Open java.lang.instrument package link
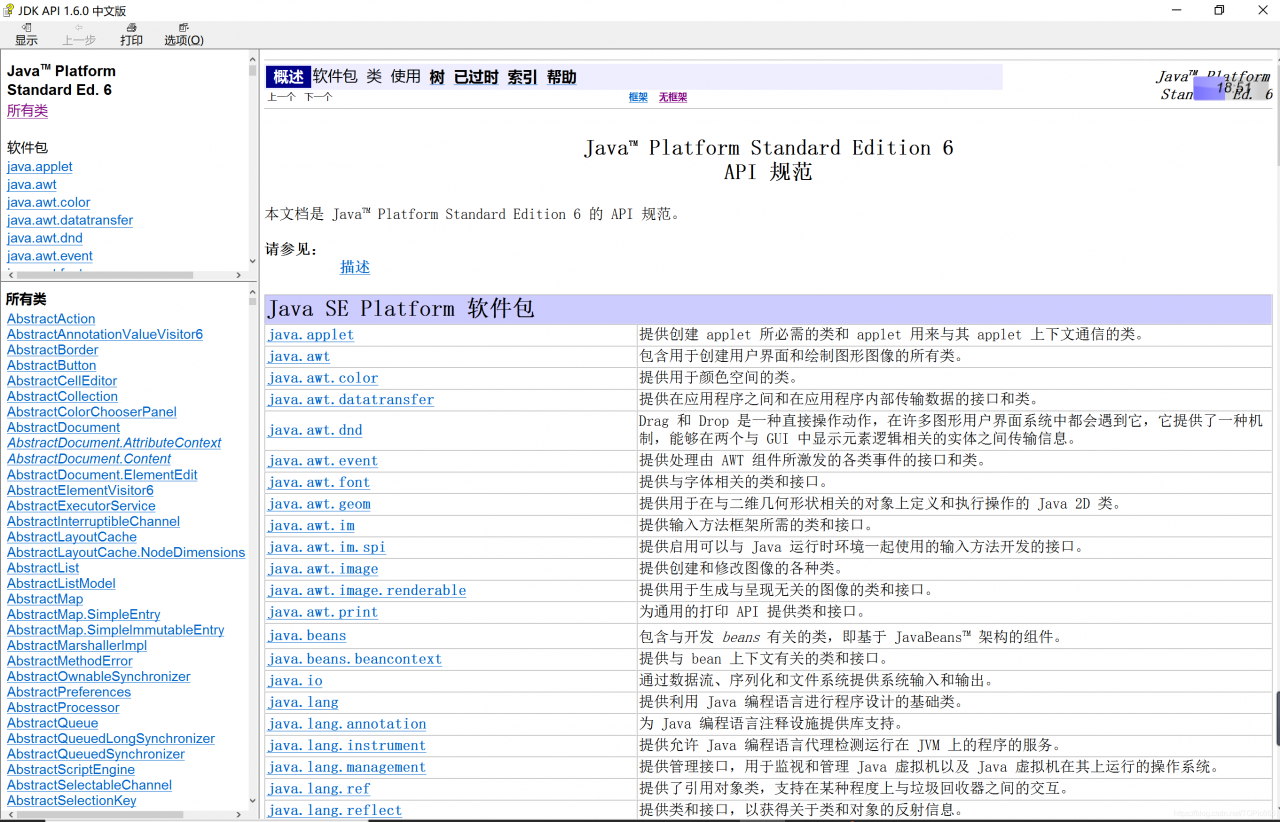Viewport: 1280px width, 822px height. 347,746
